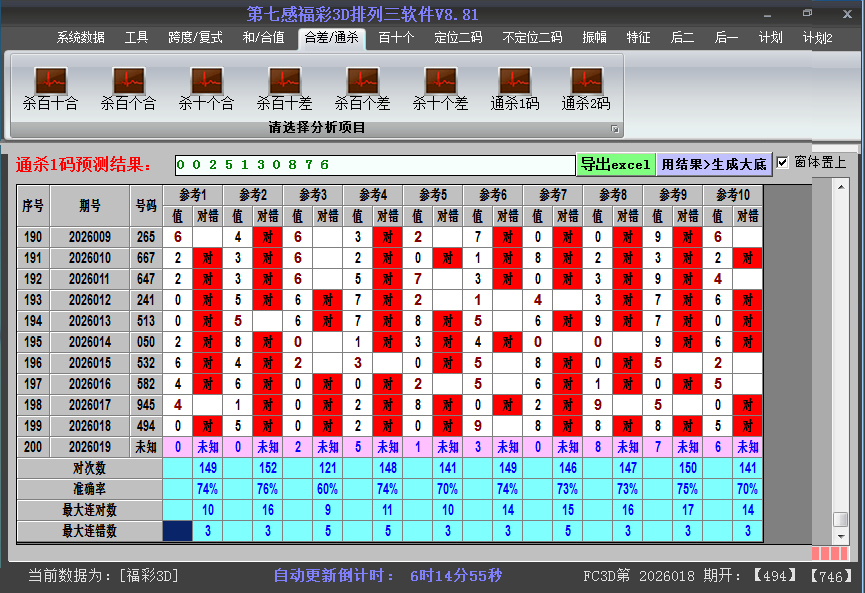Click the 杀百十合 analysis icon
The height and width of the screenshot is (593, 865).
(50, 81)
